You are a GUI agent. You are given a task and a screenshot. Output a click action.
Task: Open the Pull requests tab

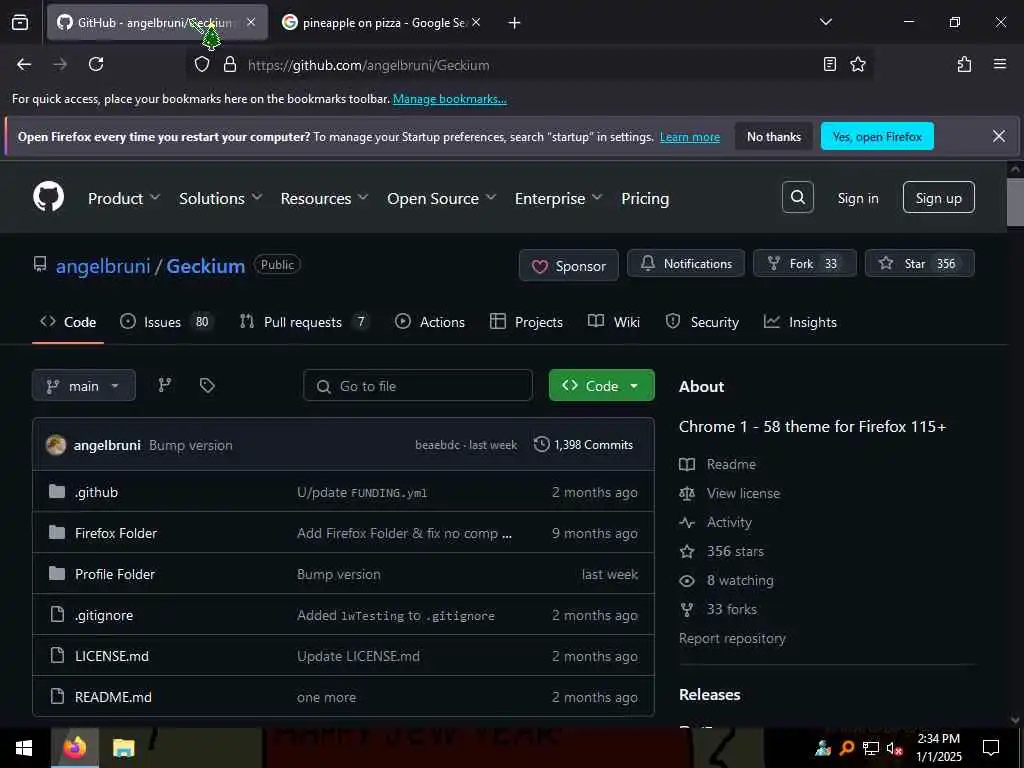tap(304, 322)
